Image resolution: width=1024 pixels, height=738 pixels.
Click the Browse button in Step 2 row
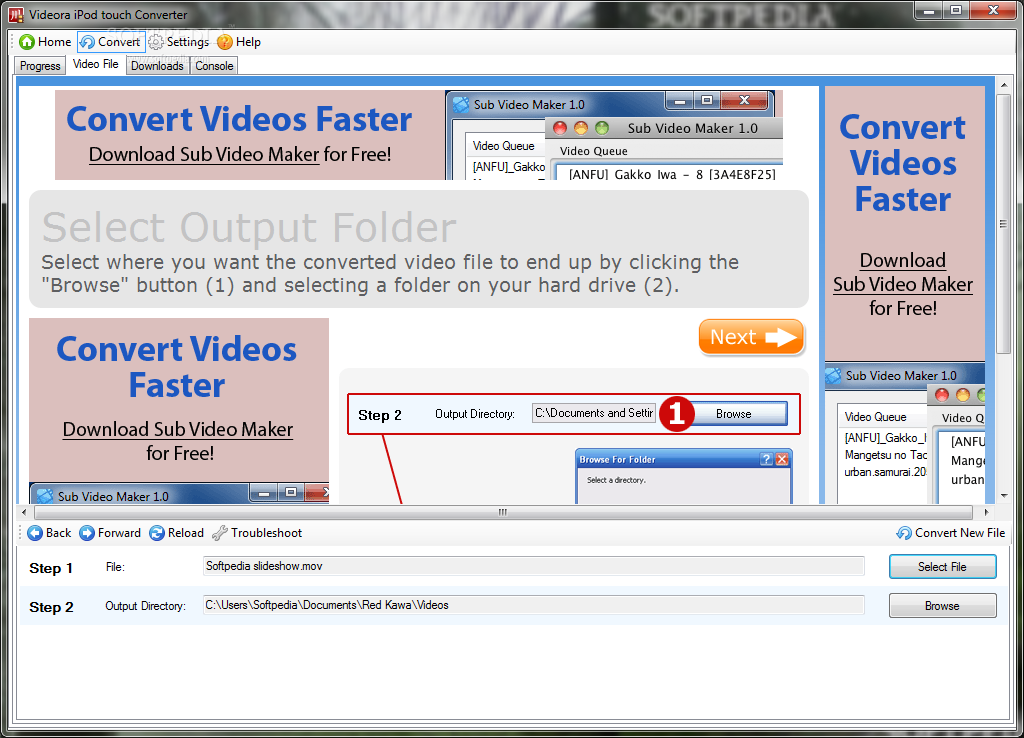click(942, 605)
